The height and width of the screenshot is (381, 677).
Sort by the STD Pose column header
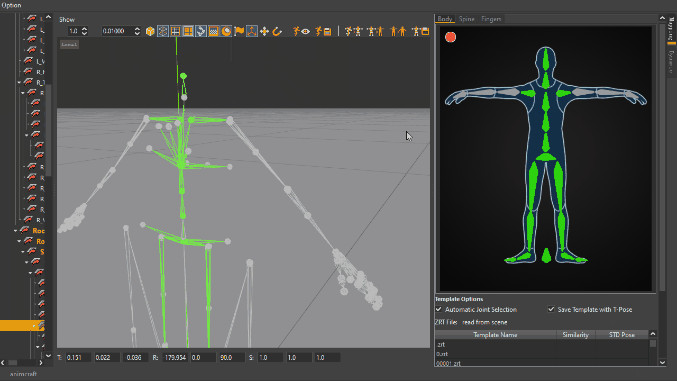(x=622, y=335)
